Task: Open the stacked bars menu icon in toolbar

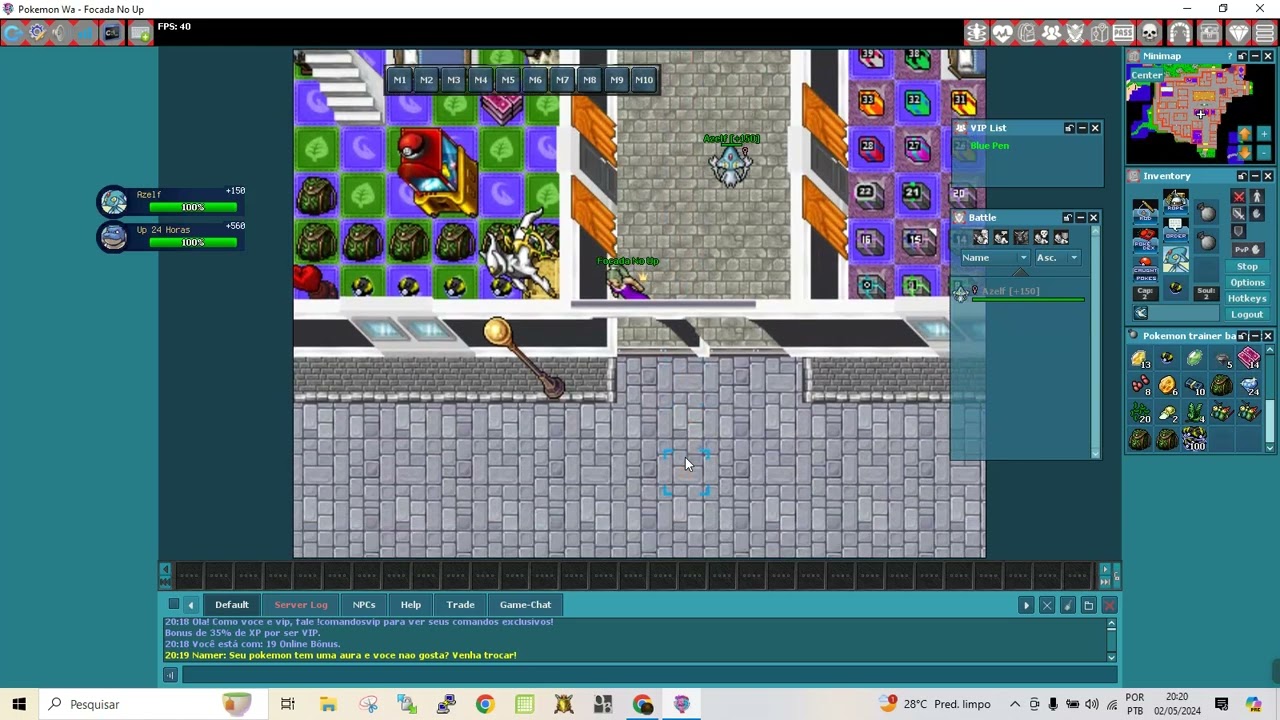Action: [1264, 33]
